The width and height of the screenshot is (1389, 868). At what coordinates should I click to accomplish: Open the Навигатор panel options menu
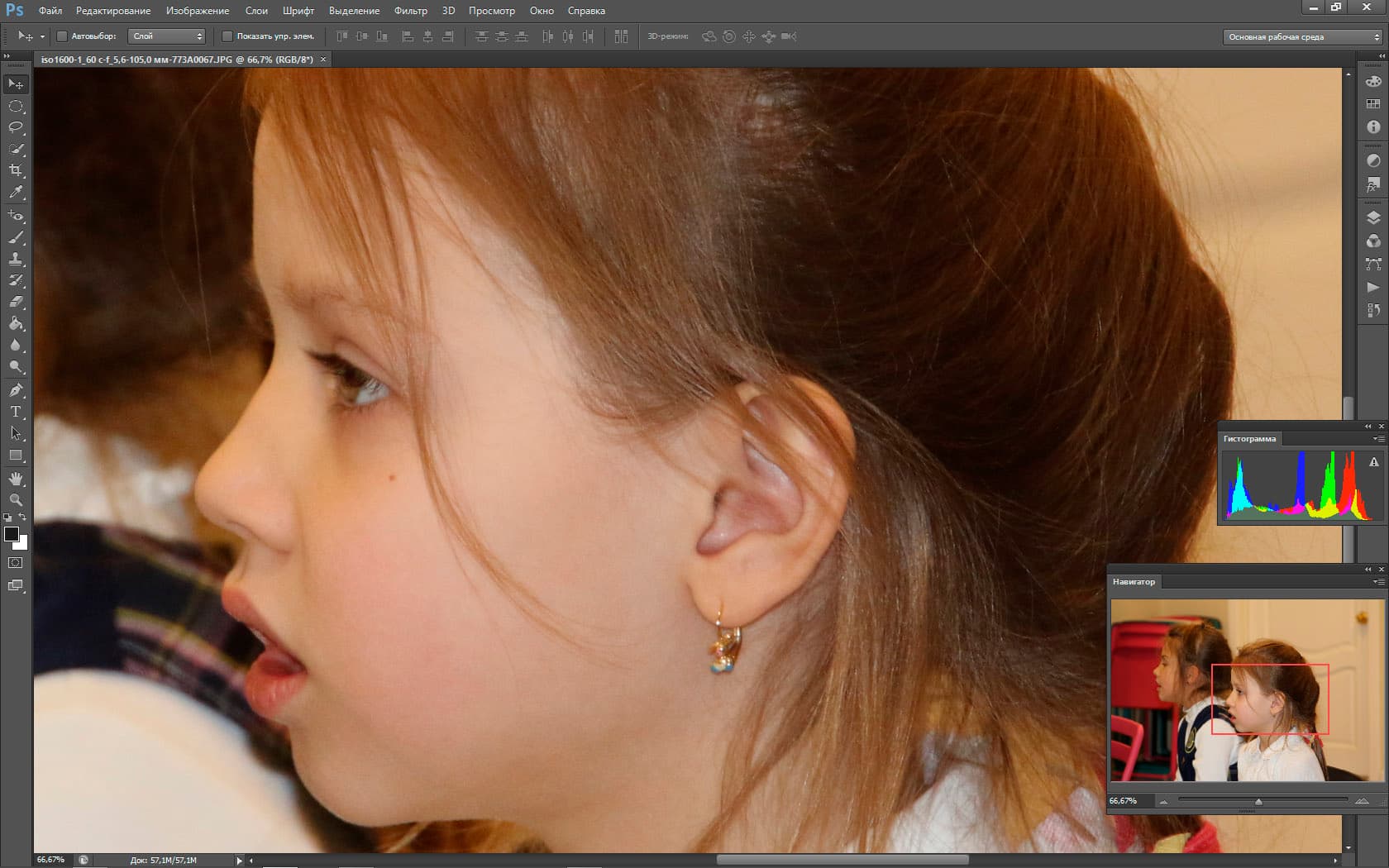point(1378,582)
